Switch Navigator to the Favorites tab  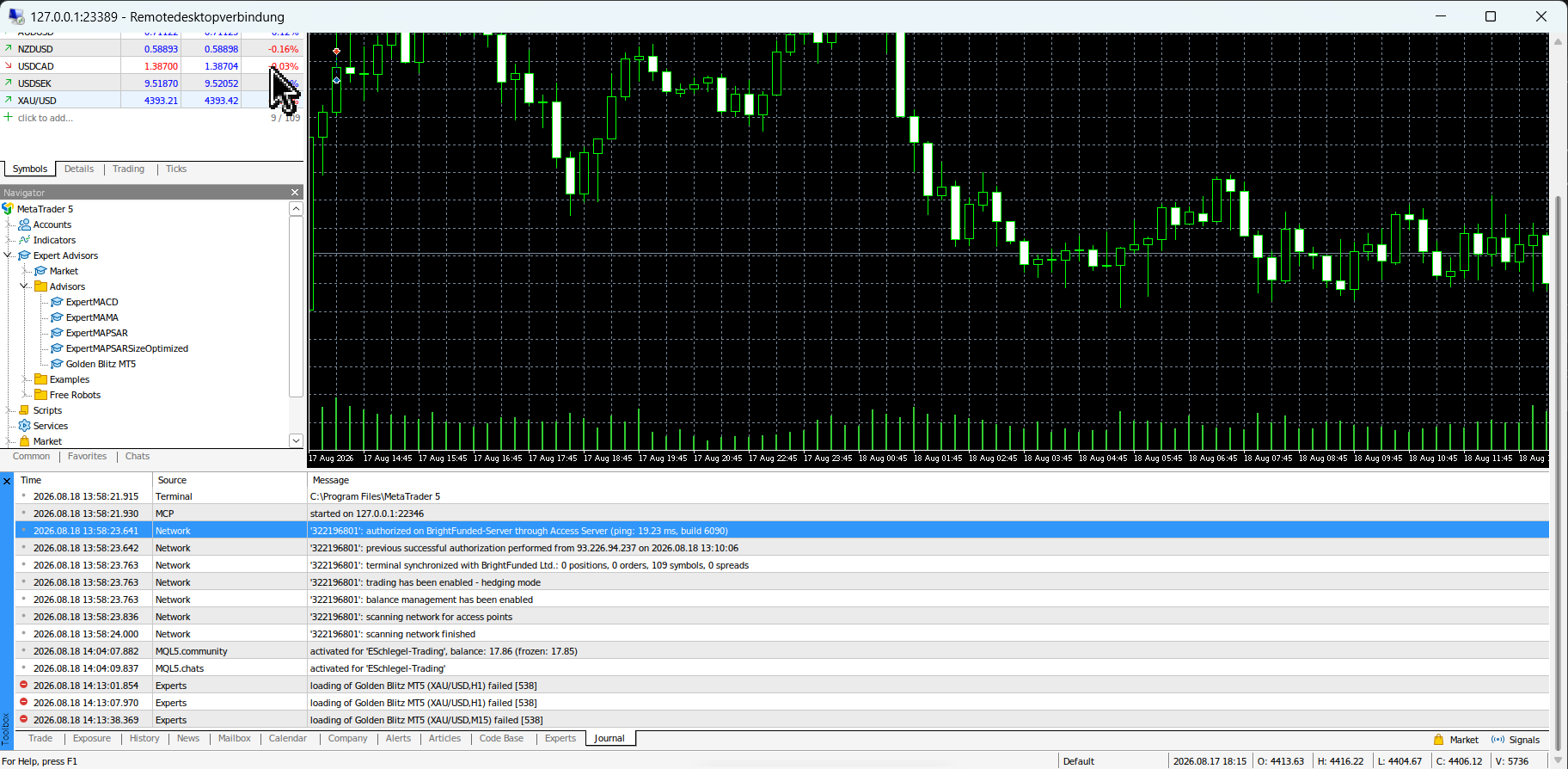click(88, 456)
